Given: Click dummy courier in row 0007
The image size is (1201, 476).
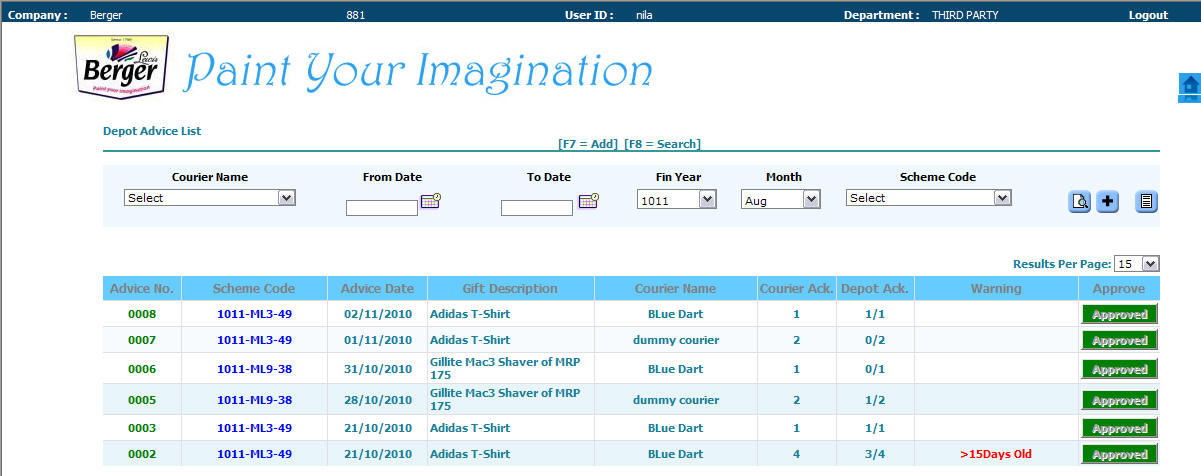Looking at the screenshot, I should pyautogui.click(x=675, y=340).
